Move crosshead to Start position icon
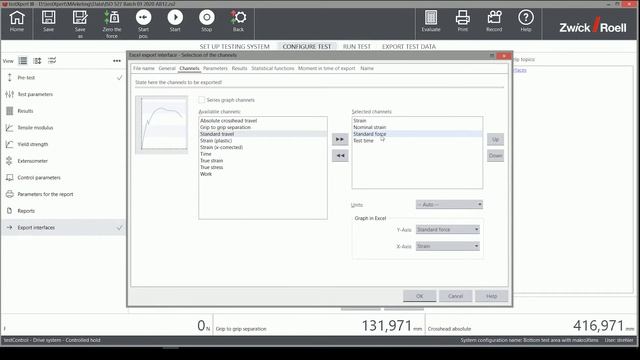The image size is (640, 360). 143,24
